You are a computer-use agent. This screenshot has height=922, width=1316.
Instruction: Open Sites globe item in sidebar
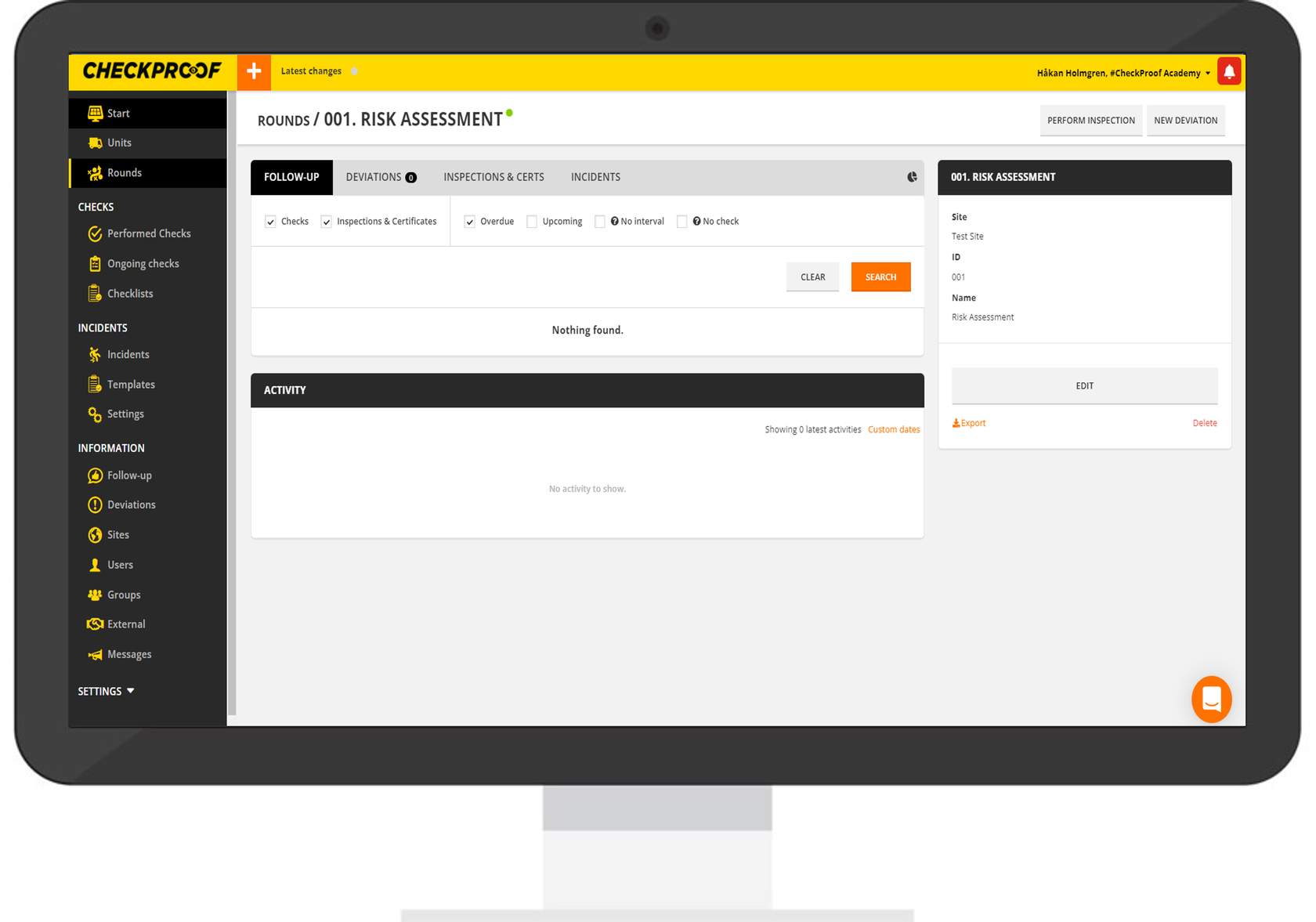click(x=117, y=535)
